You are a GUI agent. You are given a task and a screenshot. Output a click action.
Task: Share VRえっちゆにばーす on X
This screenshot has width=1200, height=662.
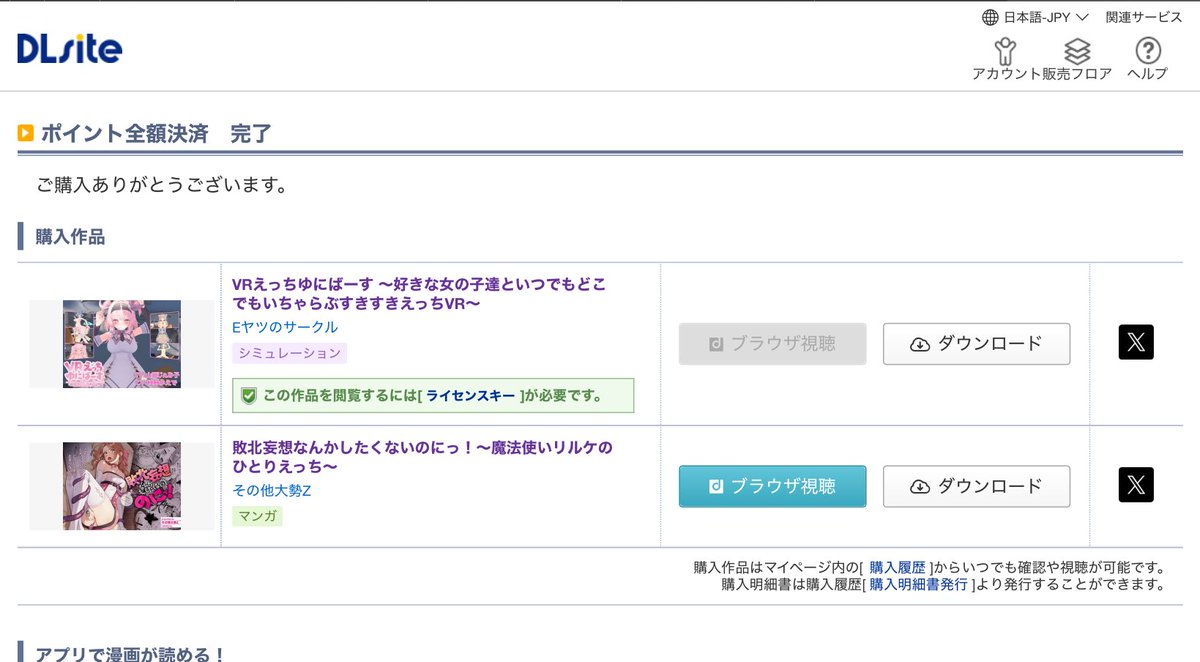[1136, 342]
